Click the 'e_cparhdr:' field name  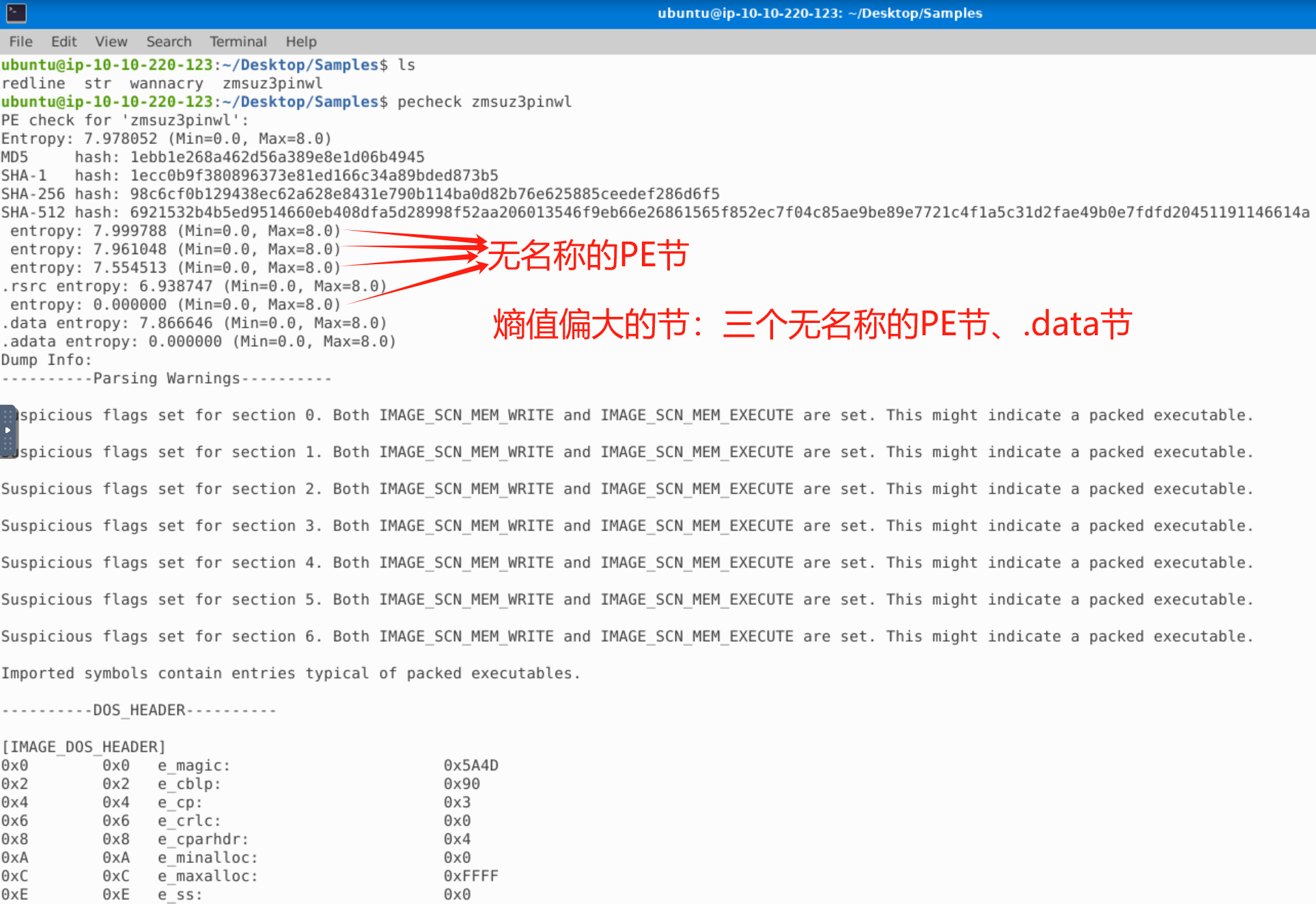204,839
